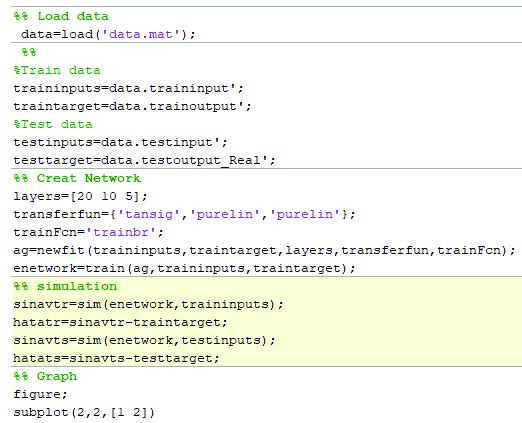Place cursor on traininputs=data.traininput' line
The height and width of the screenshot is (423, 522).
(x=129, y=88)
